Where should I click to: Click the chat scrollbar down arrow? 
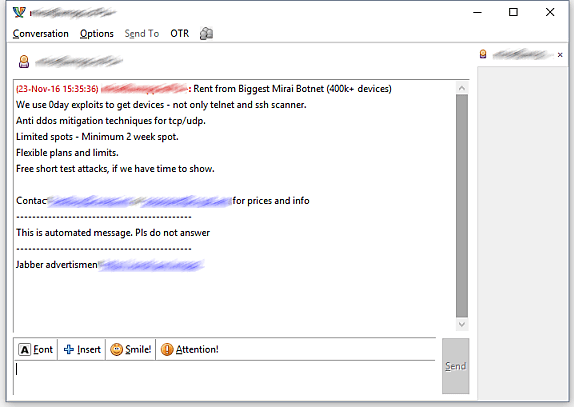(462, 324)
